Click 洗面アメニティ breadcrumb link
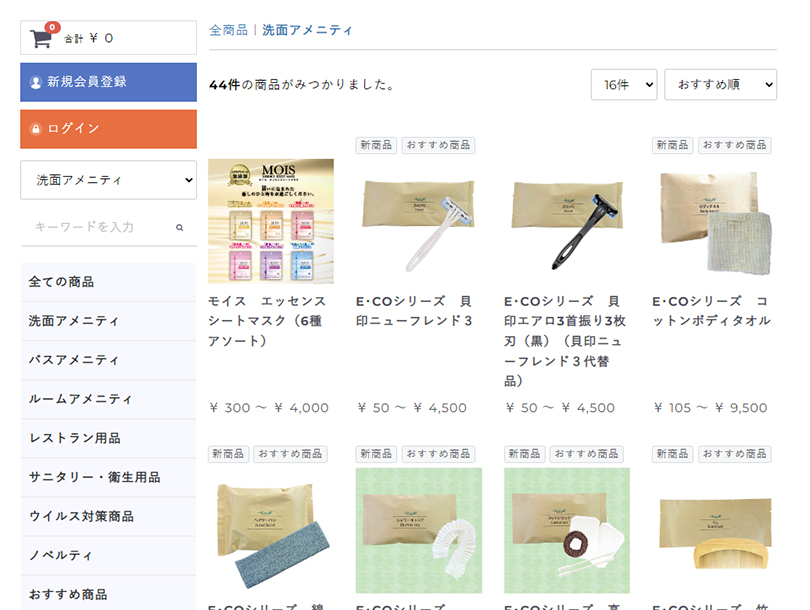Viewport: 810px width, 610px height. click(x=307, y=30)
